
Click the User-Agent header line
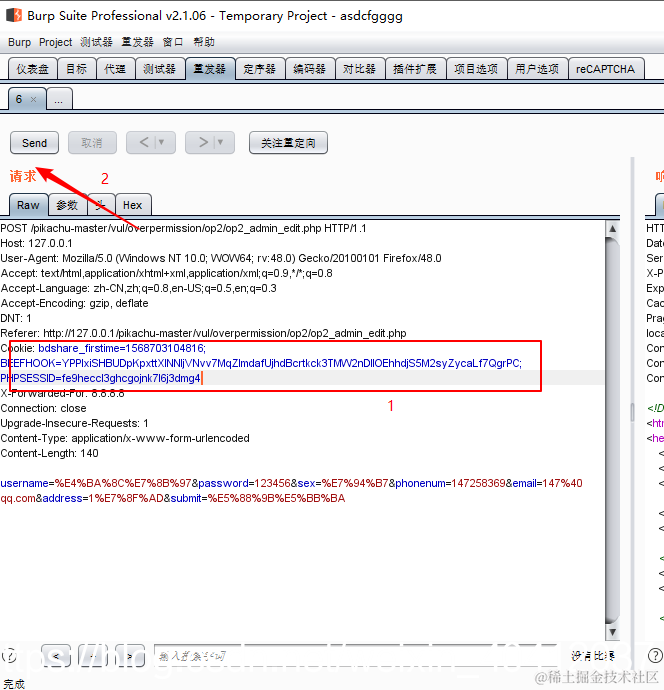click(x=221, y=258)
